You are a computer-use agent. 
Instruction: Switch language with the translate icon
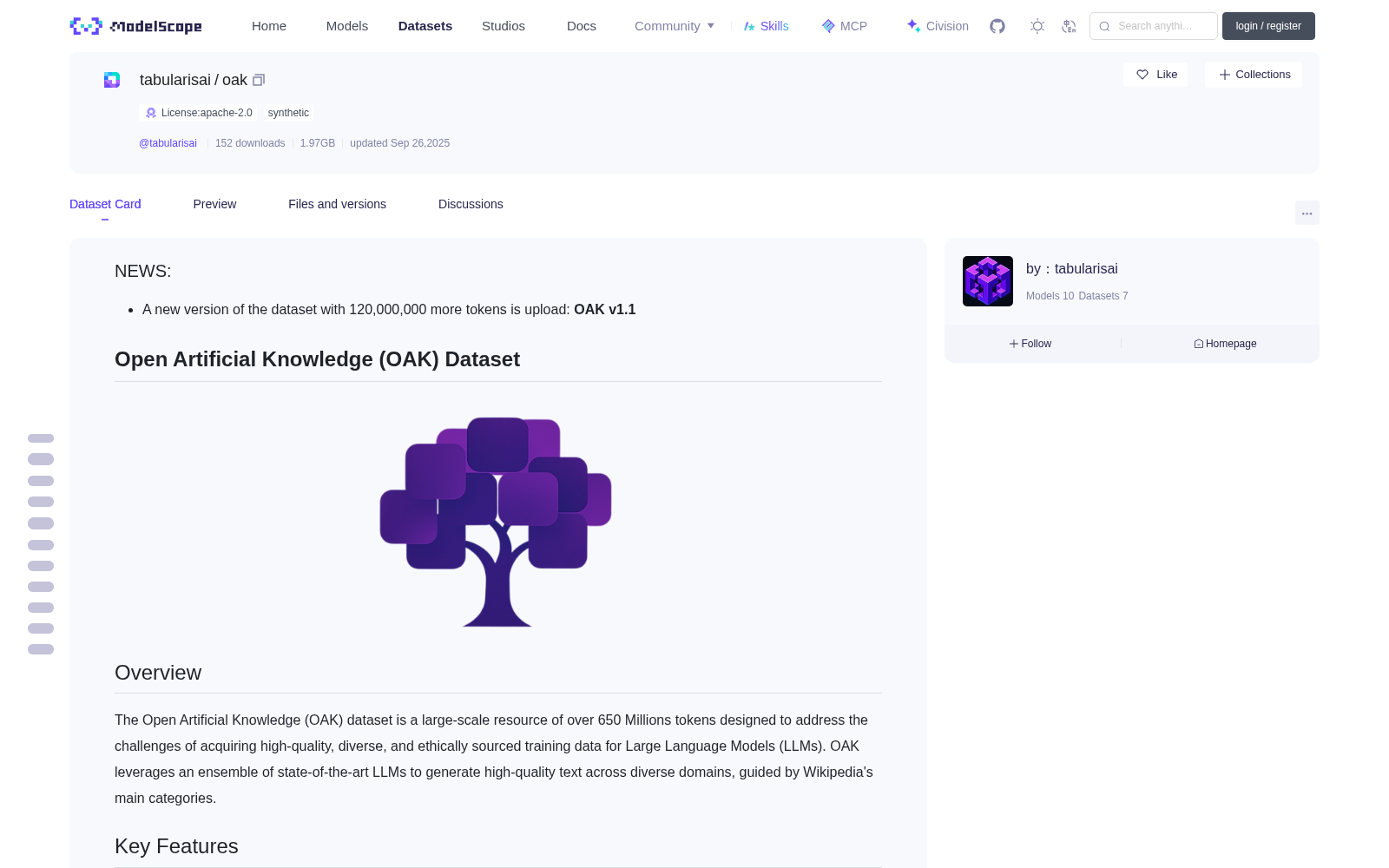coord(1069,26)
